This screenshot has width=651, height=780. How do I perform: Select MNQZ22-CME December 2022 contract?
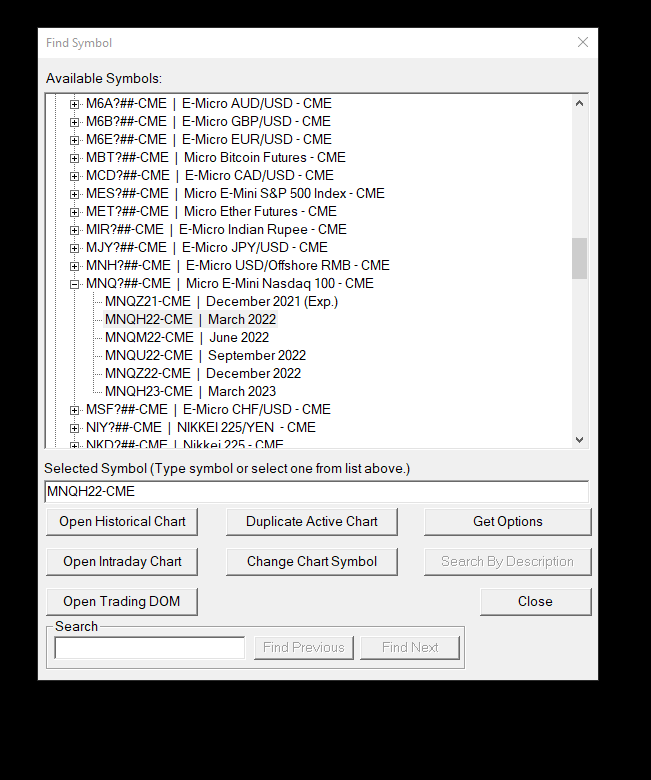click(203, 373)
